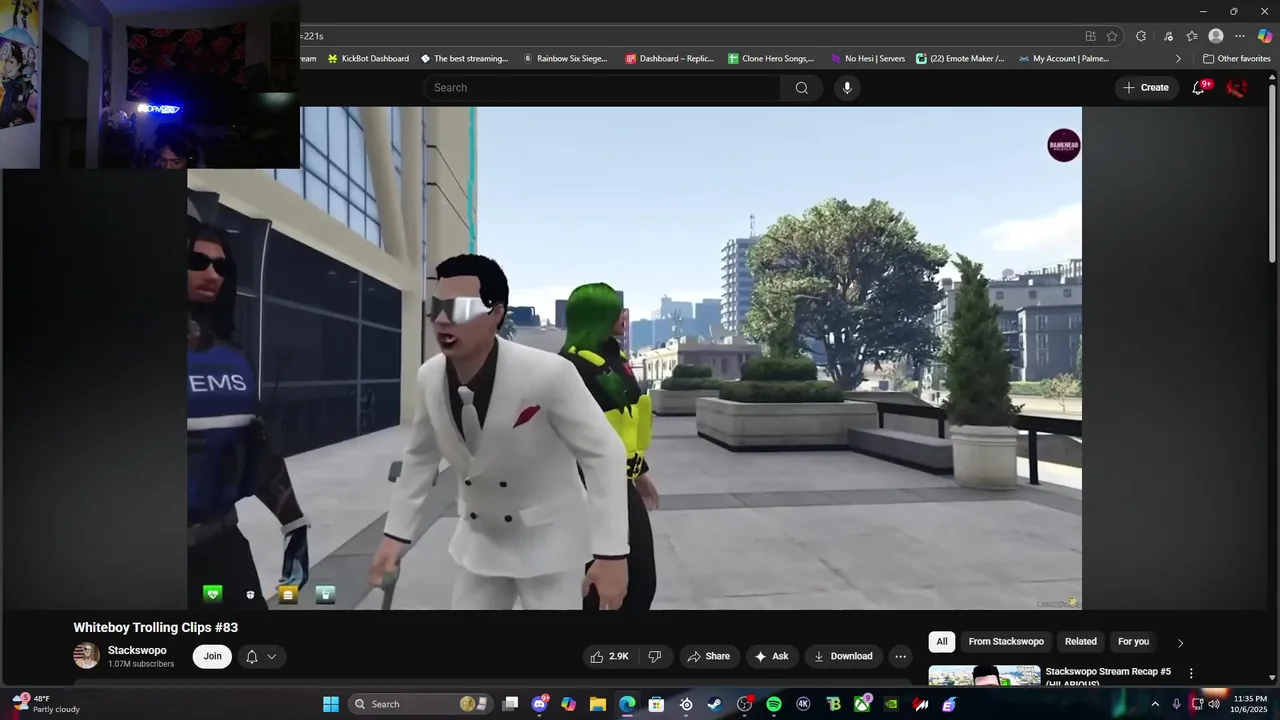
Task: Open the KickBot Dashboard bookmark
Action: click(x=368, y=59)
